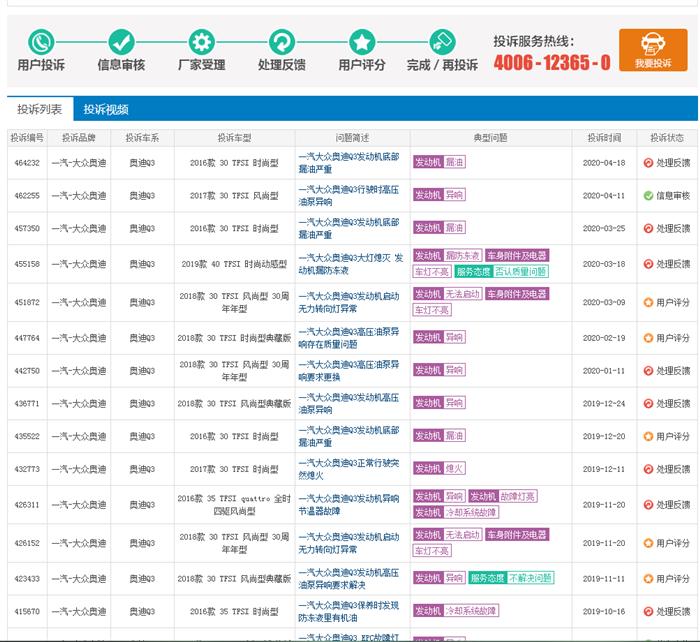The image size is (700, 642).
Task: Click the 完成/再投诉 step icon
Action: point(442,42)
